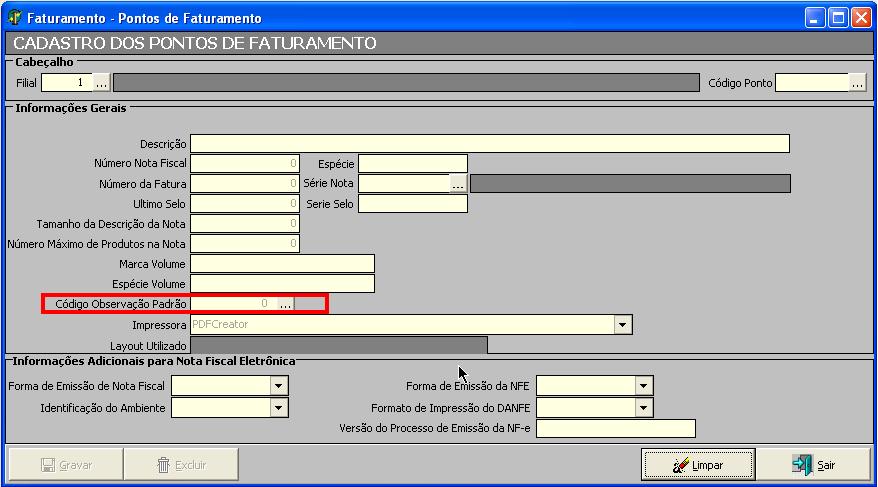Select the Marca Volume field

[x=282, y=264]
